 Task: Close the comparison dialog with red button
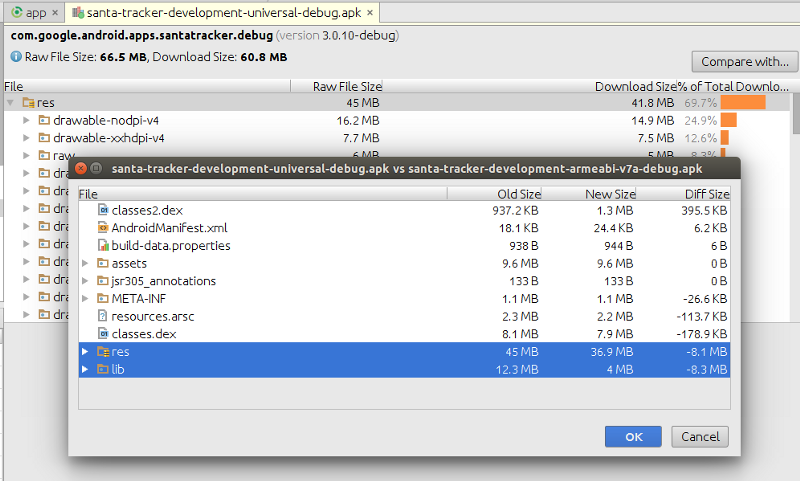[81, 168]
